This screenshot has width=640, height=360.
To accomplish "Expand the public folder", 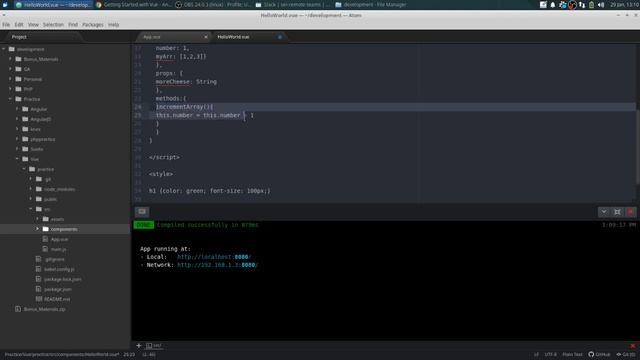I will click(31, 199).
